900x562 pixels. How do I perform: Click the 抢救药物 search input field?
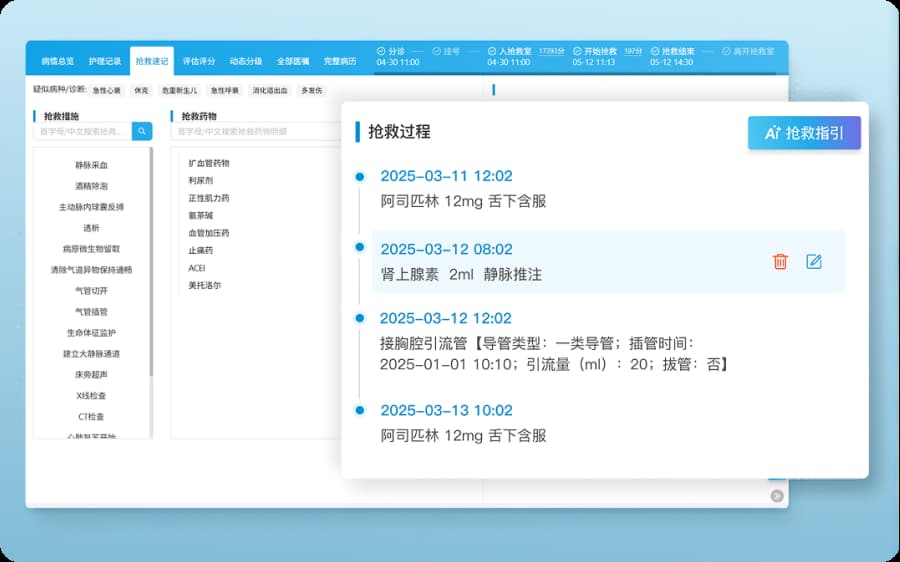255,131
